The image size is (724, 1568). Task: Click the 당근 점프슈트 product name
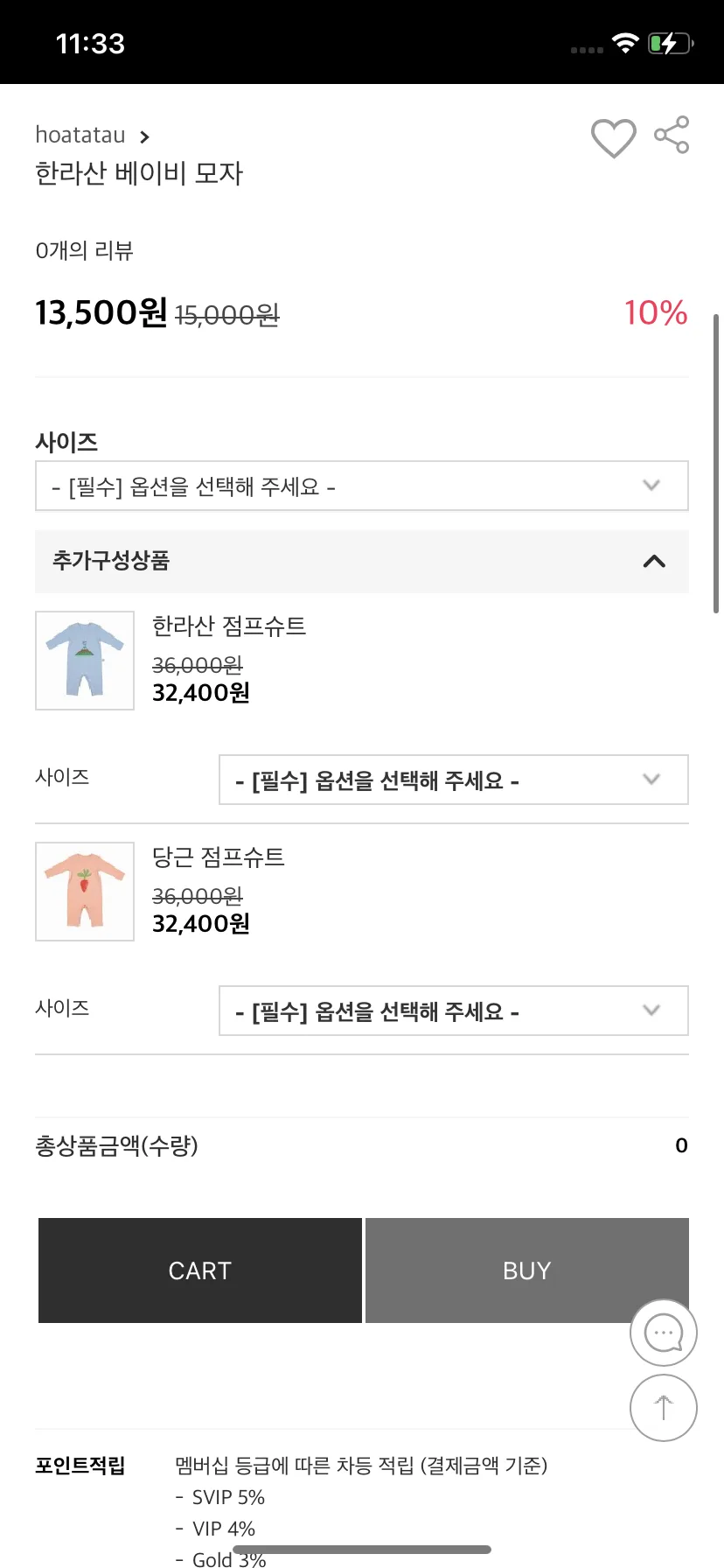pyautogui.click(x=219, y=857)
